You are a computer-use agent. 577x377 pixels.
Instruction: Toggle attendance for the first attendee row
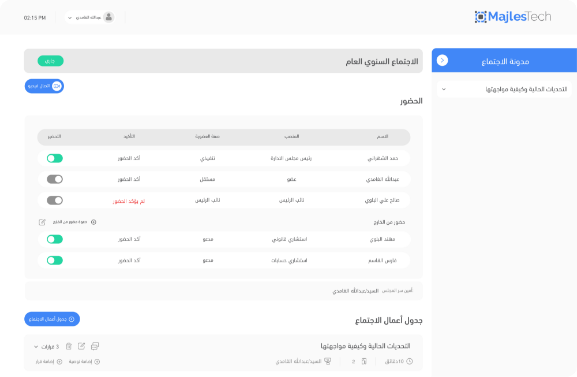click(54, 158)
